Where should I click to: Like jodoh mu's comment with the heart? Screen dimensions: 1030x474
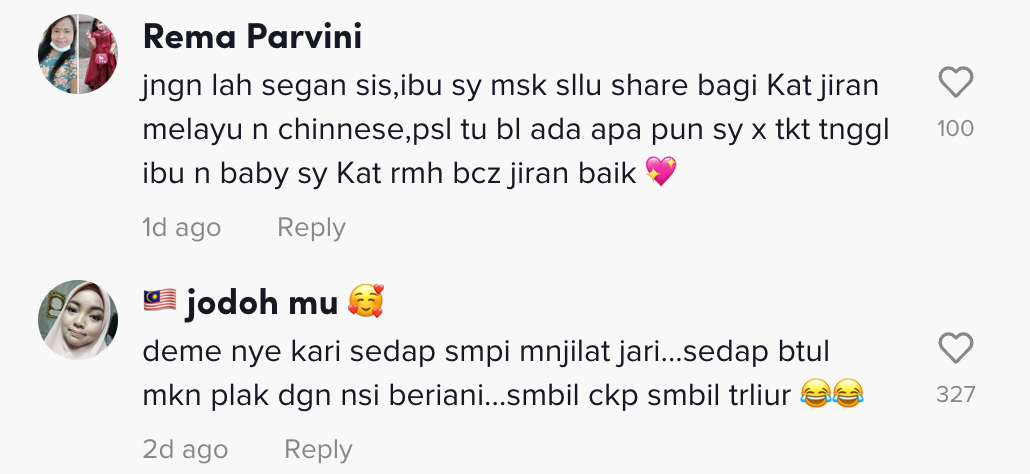pyautogui.click(x=955, y=348)
